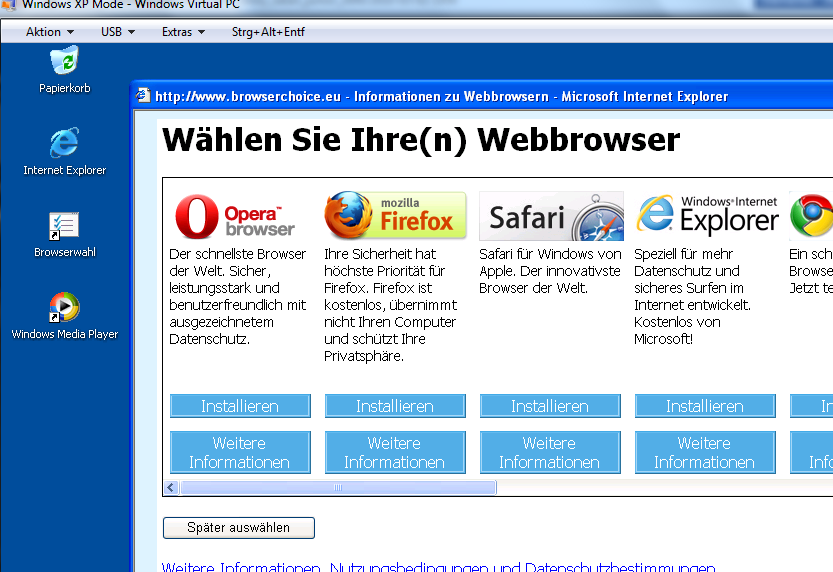This screenshot has height=572, width=833.
Task: Click the heading Wählen Sie Ihre(n) Webbrowser
Action: (x=421, y=140)
